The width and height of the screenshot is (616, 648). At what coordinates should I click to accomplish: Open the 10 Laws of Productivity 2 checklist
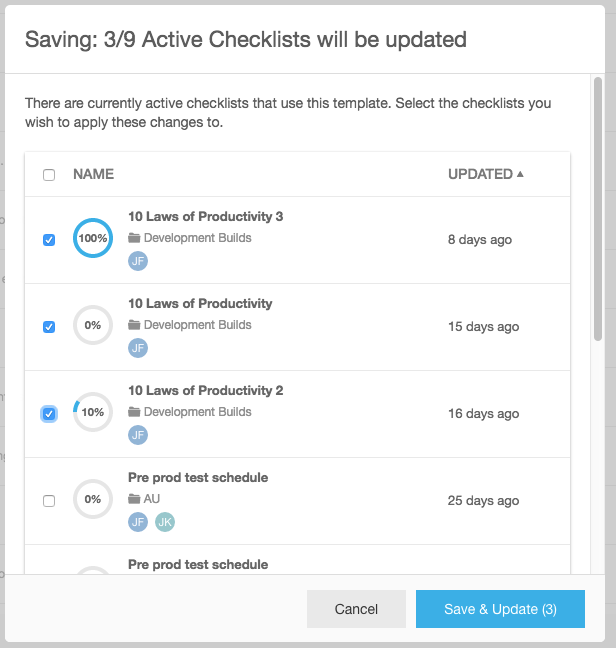click(x=205, y=391)
